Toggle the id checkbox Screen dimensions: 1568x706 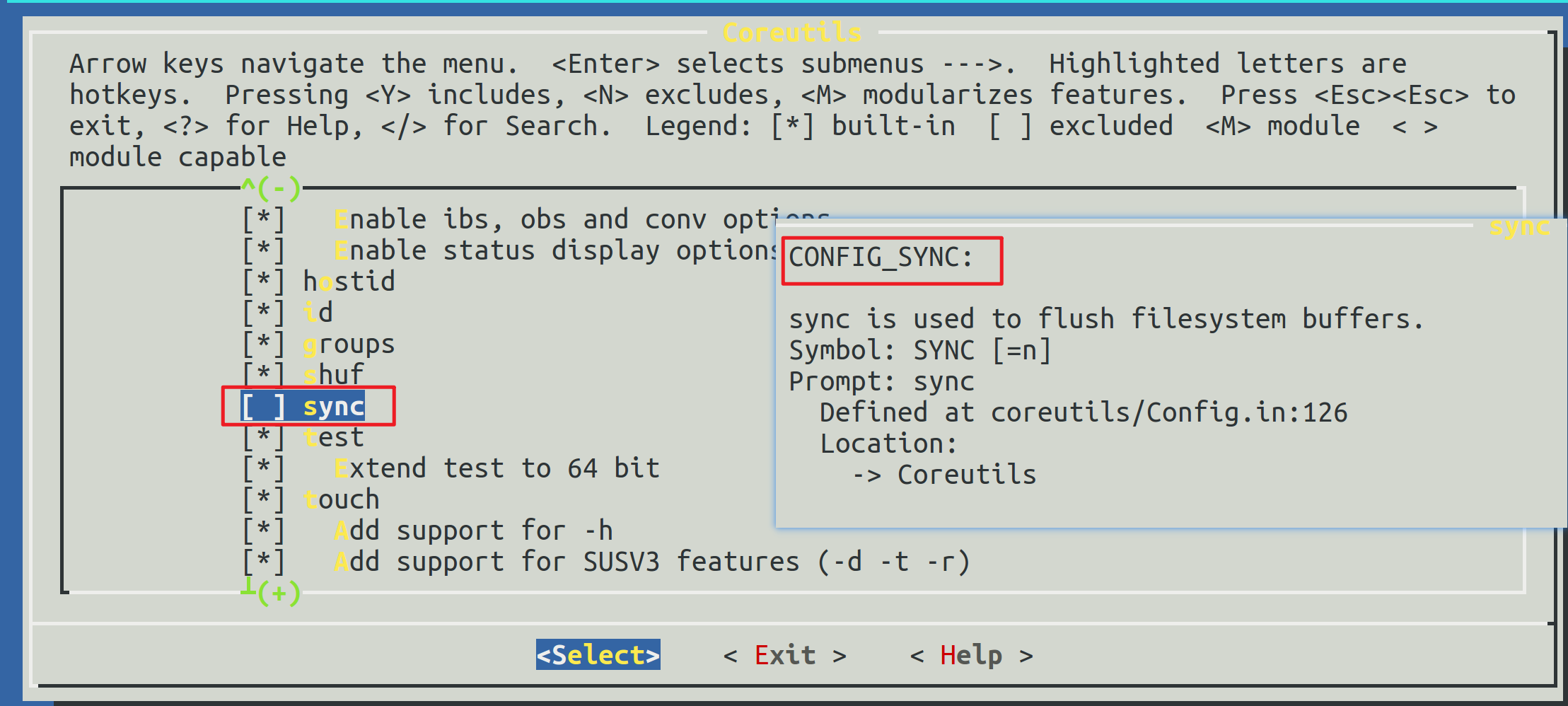tap(263, 313)
